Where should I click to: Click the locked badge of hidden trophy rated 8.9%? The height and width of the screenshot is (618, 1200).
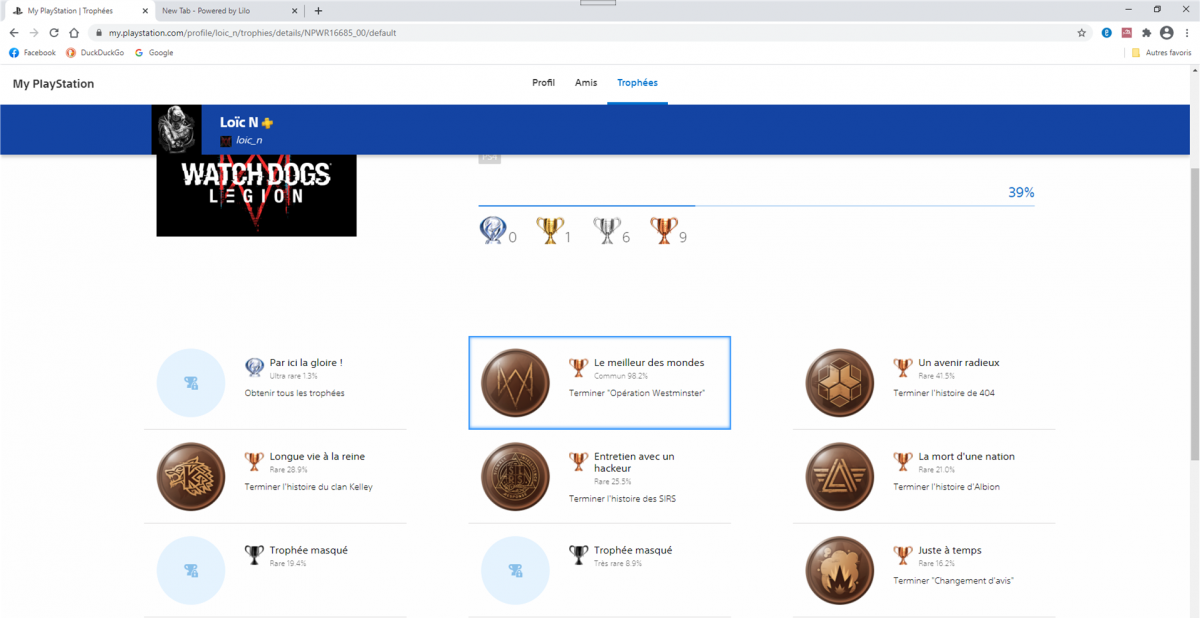coord(515,571)
